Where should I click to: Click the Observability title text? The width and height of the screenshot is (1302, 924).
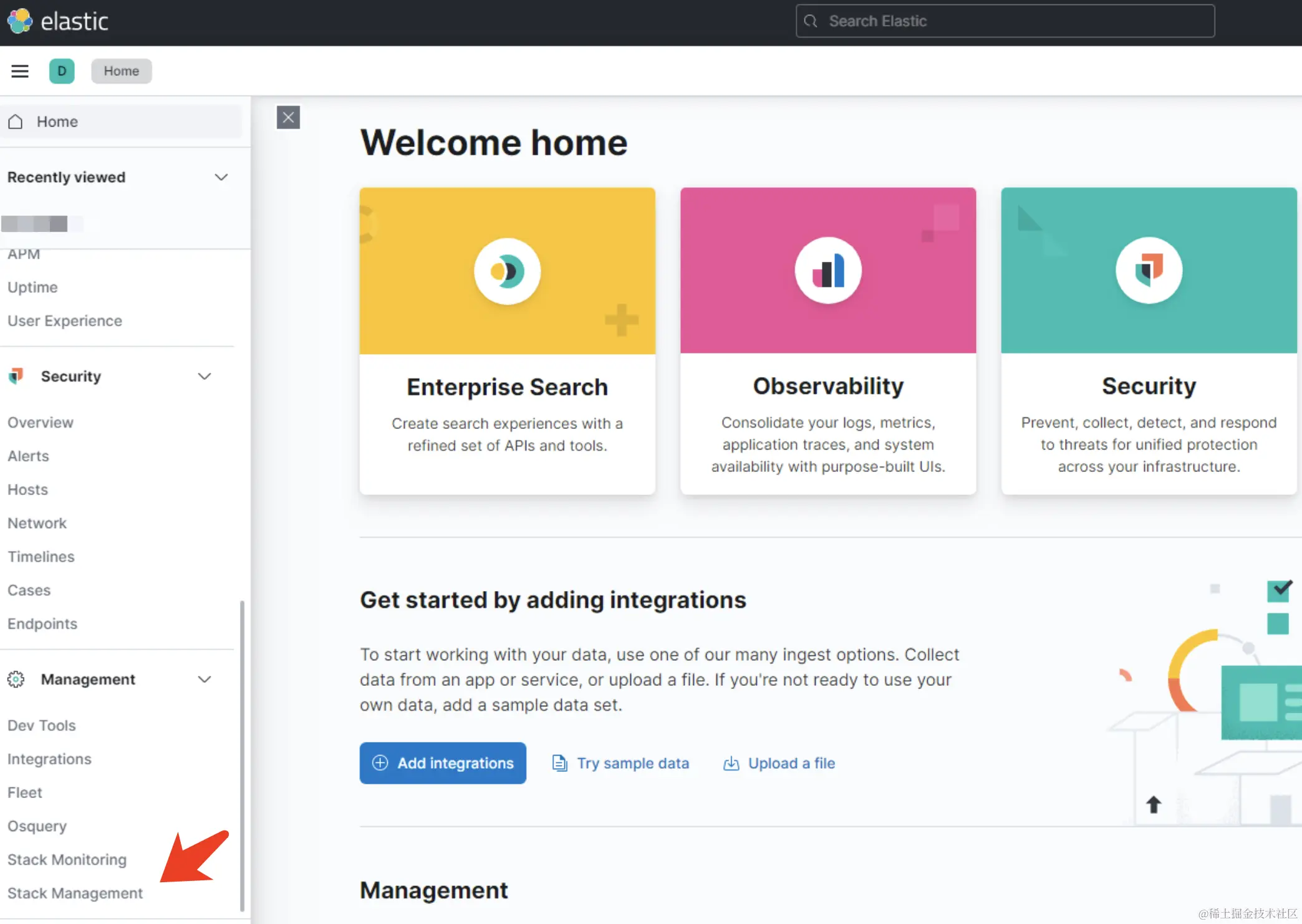[828, 387]
